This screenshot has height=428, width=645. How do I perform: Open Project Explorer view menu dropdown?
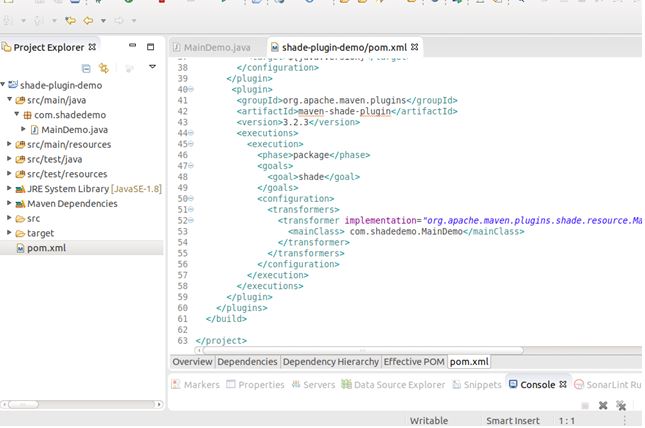click(x=152, y=67)
